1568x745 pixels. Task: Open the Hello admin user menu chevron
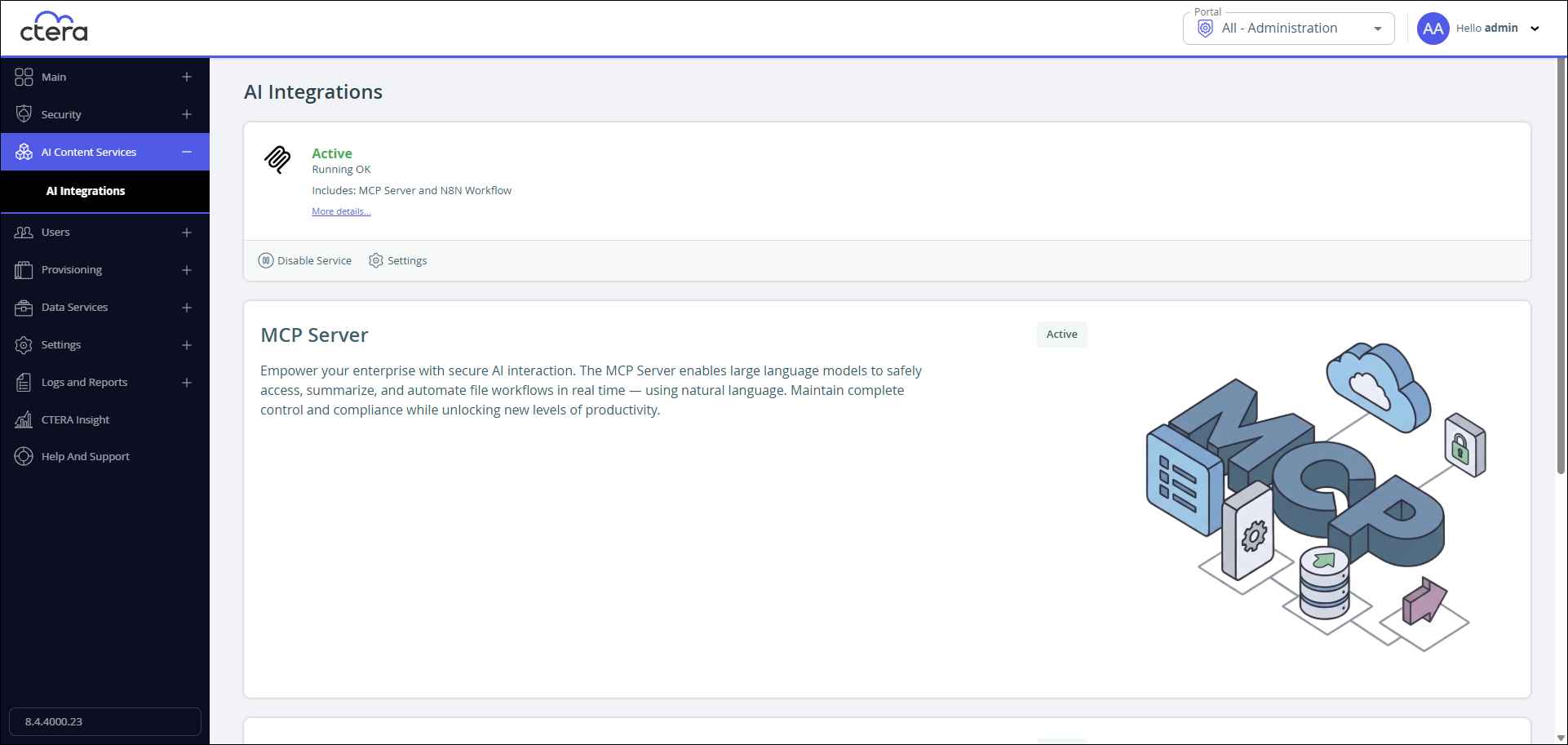tap(1535, 29)
